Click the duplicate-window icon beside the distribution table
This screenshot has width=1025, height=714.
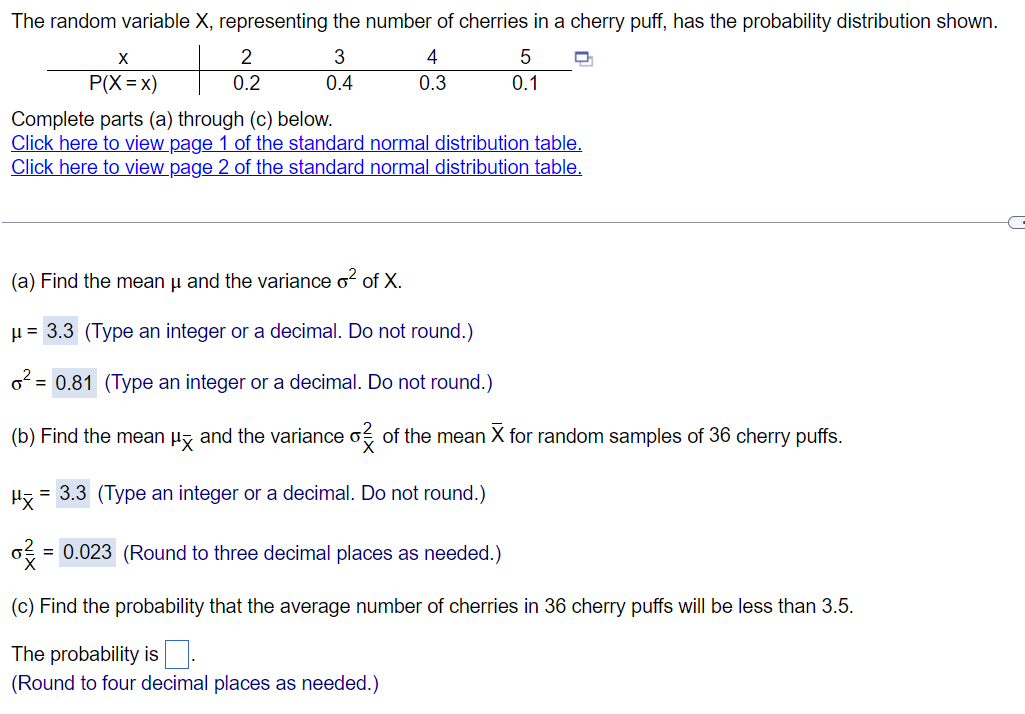(x=583, y=60)
